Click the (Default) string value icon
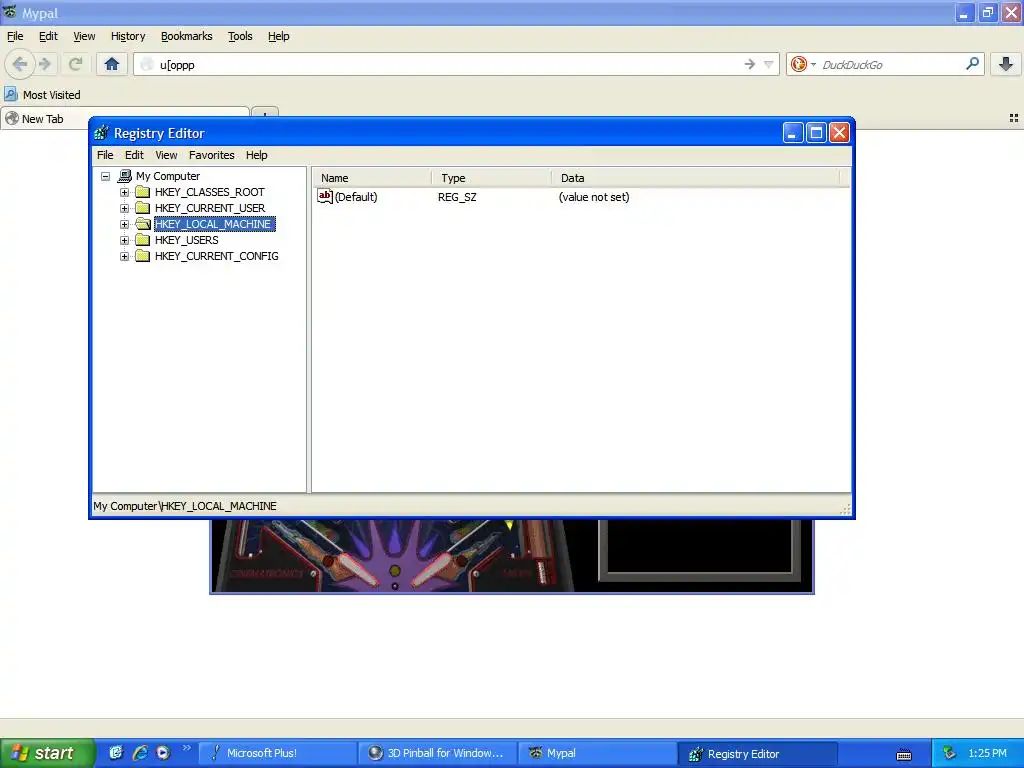Image resolution: width=1024 pixels, height=768 pixels. click(x=325, y=197)
